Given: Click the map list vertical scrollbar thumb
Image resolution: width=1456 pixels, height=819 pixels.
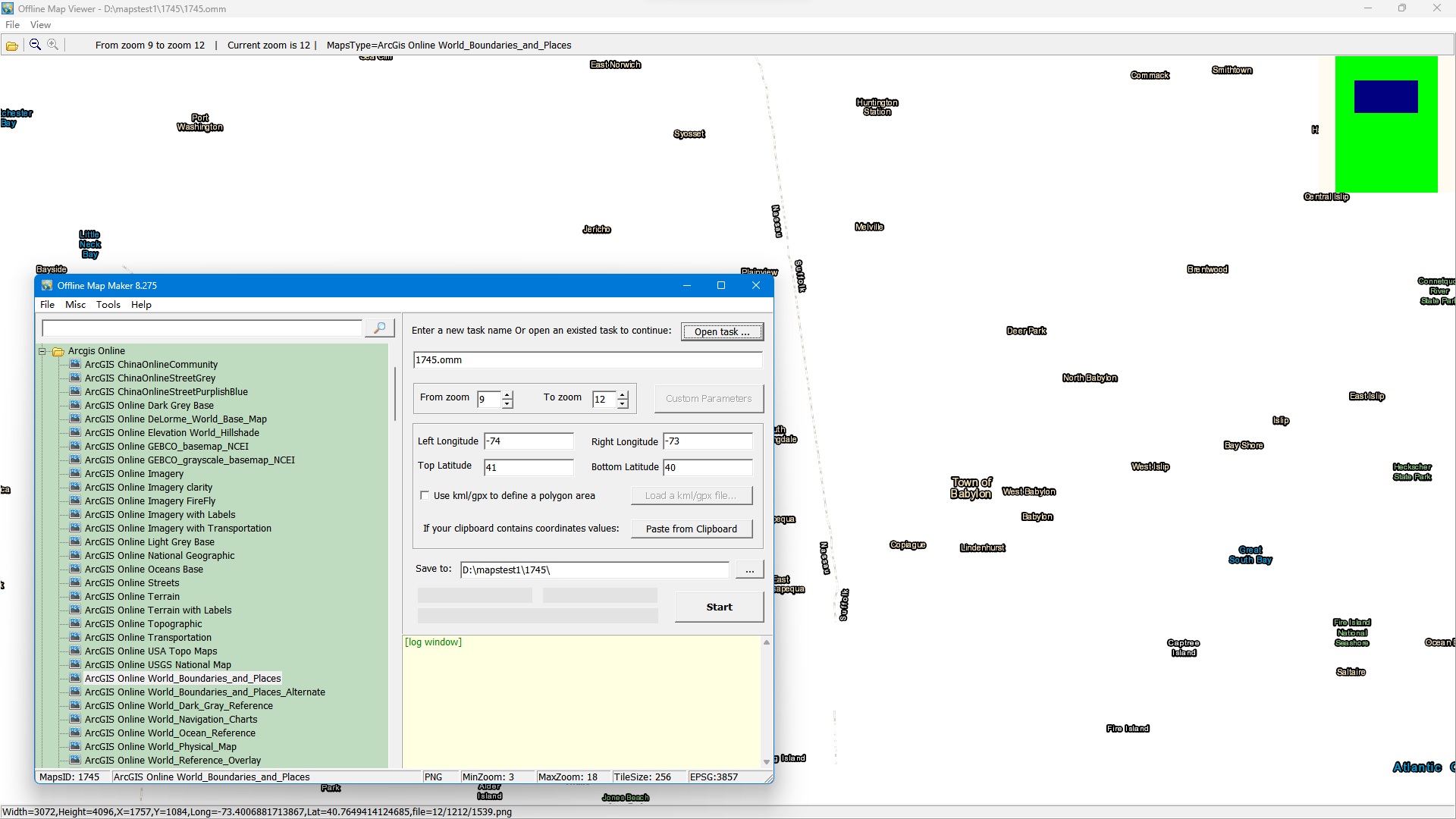Looking at the screenshot, I should pos(394,394).
